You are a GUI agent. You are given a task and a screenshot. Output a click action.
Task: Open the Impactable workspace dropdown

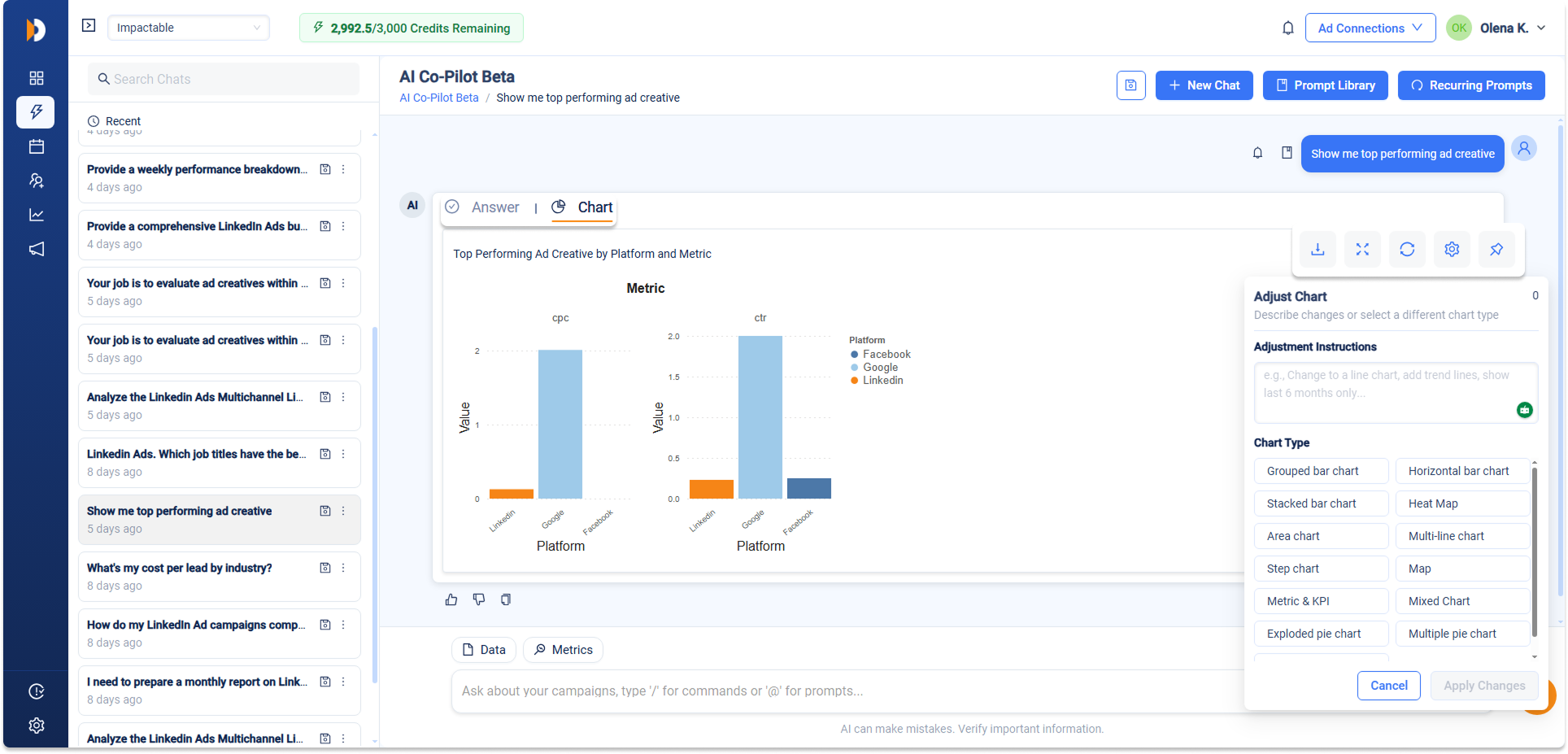pyautogui.click(x=188, y=28)
